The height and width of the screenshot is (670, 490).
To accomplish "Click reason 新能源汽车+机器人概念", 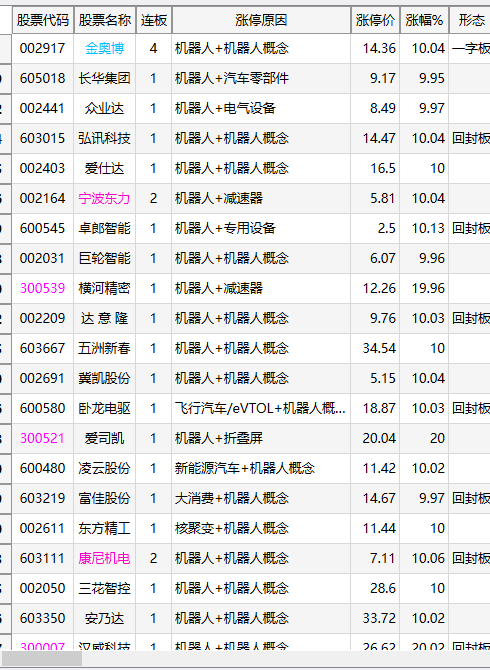I will point(245,468).
